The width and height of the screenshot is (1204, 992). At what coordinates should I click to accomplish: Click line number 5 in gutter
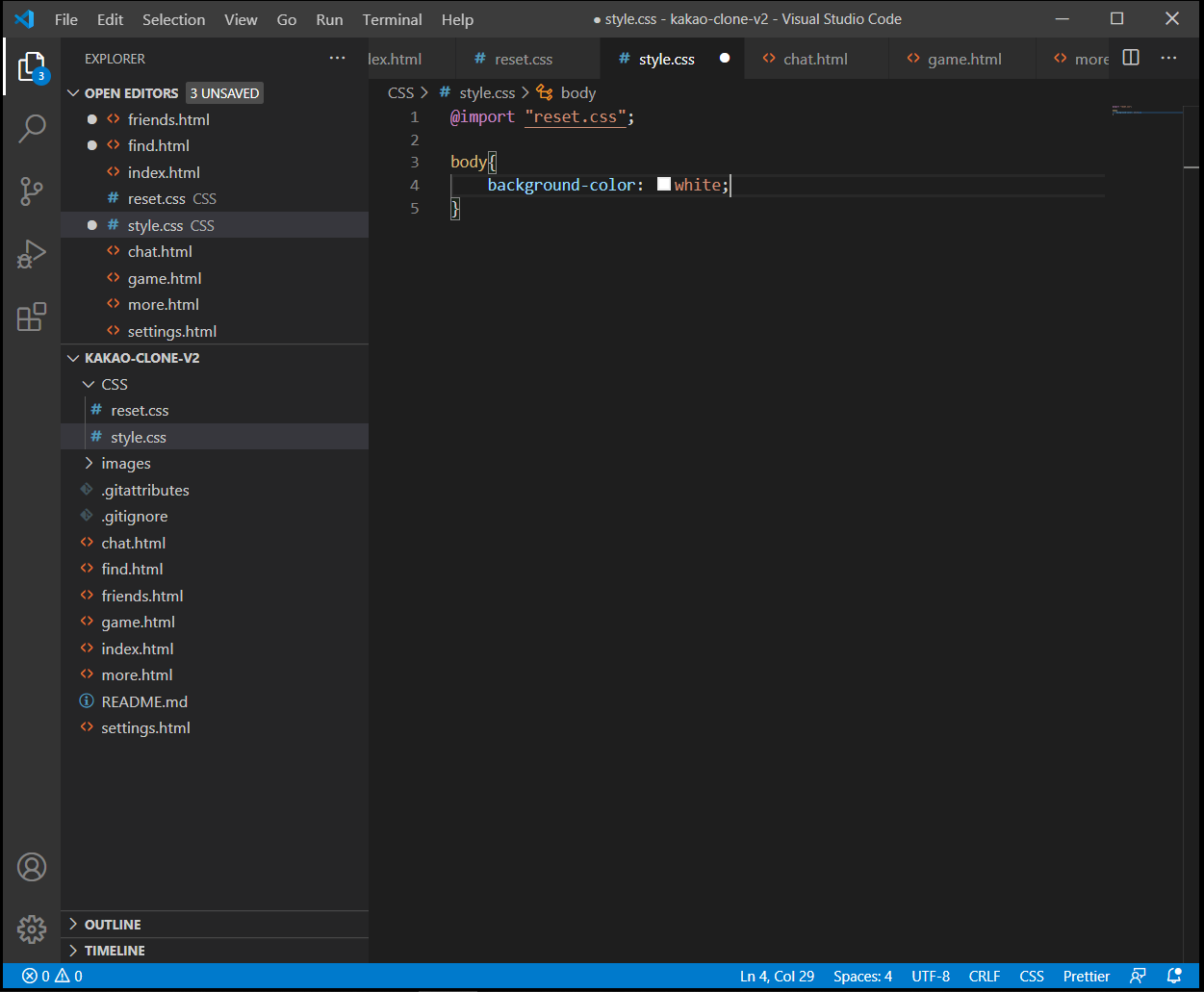tap(415, 208)
